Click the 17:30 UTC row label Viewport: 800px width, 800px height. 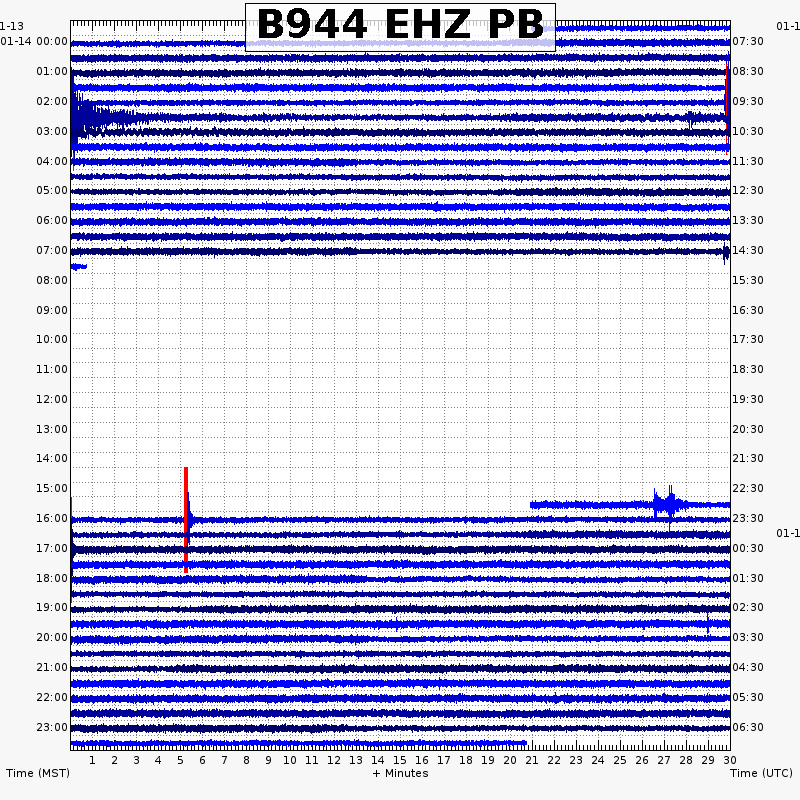click(748, 339)
